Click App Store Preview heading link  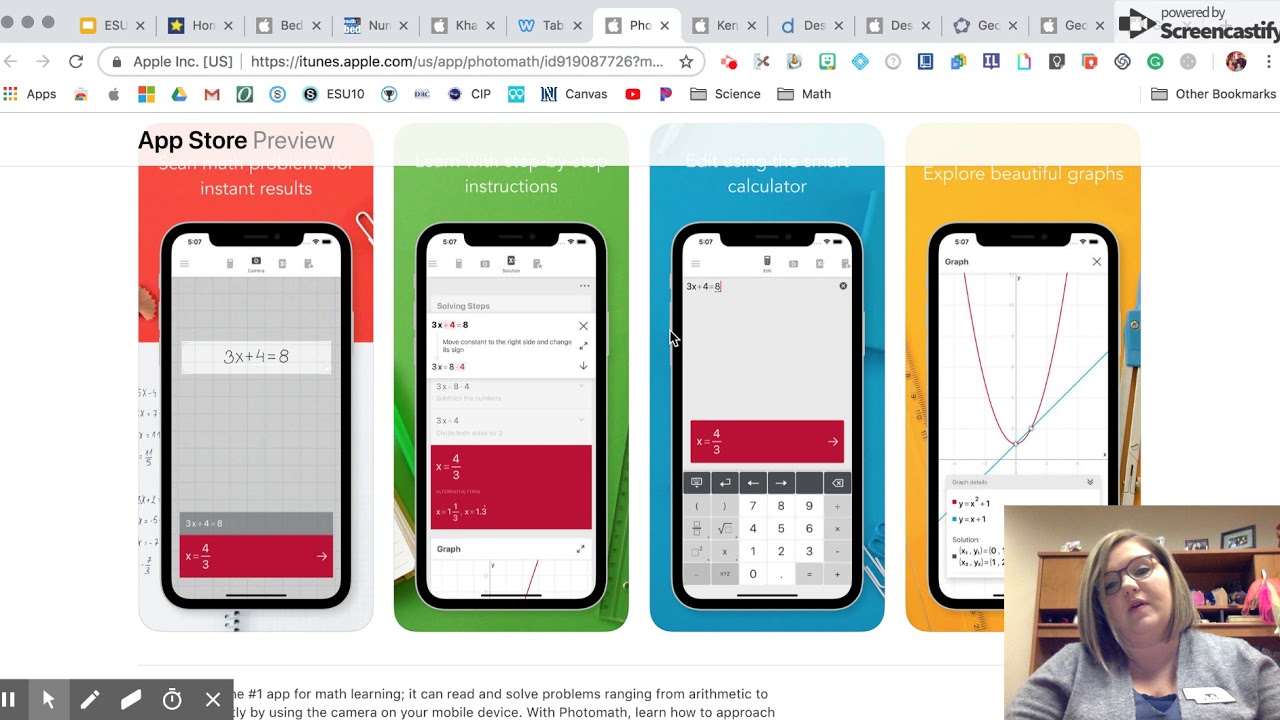[236, 140]
